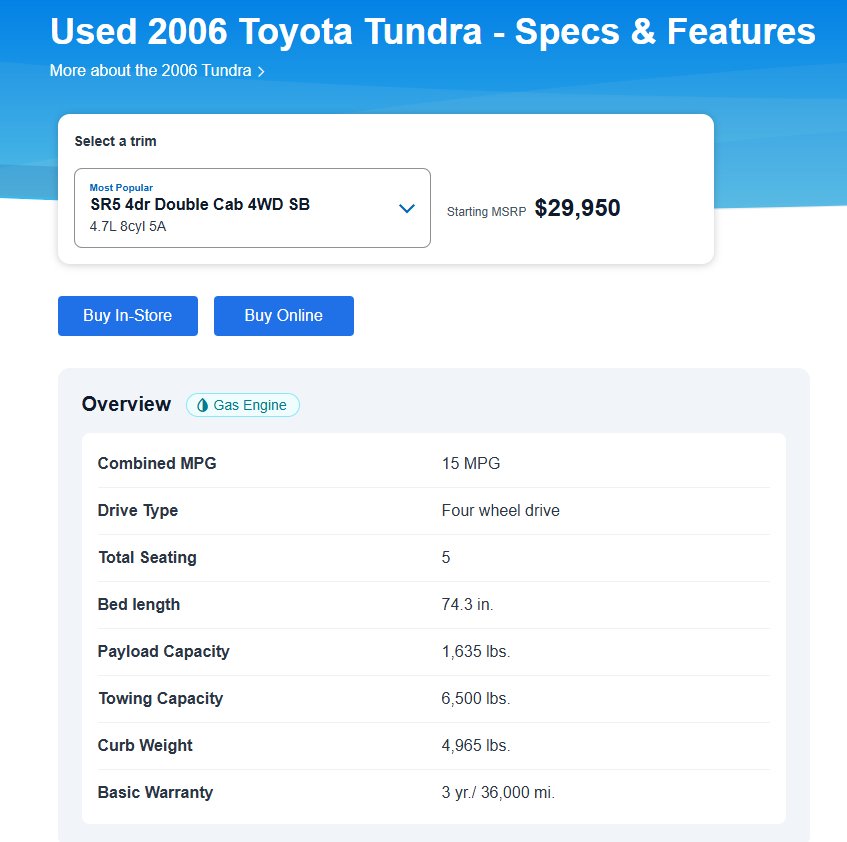Click the Bed length row label
Image resolution: width=847 pixels, height=842 pixels.
pyautogui.click(x=139, y=605)
